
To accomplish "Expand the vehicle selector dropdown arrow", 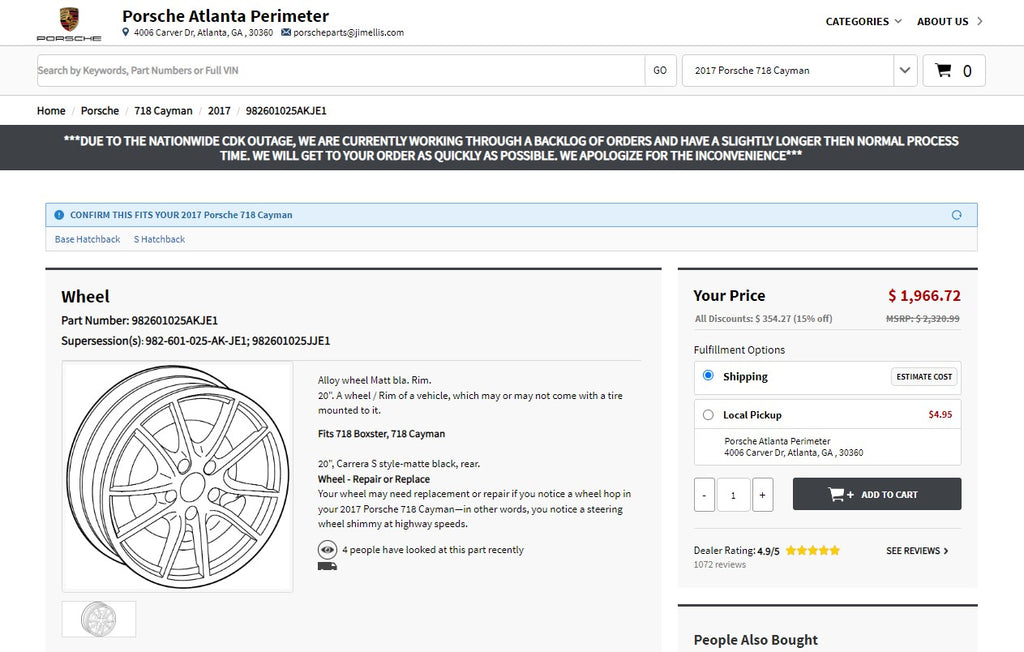I will tap(905, 71).
